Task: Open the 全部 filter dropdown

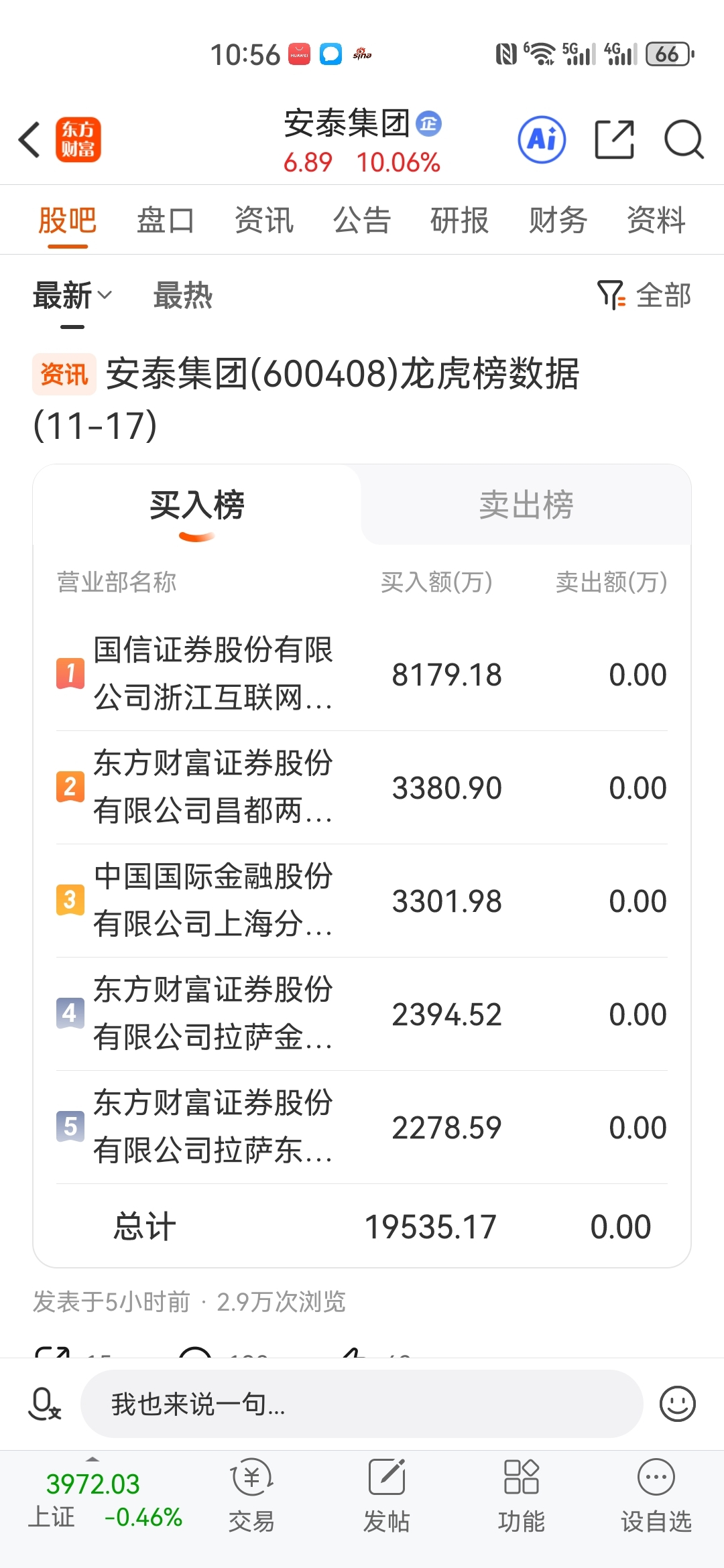Action: point(644,296)
